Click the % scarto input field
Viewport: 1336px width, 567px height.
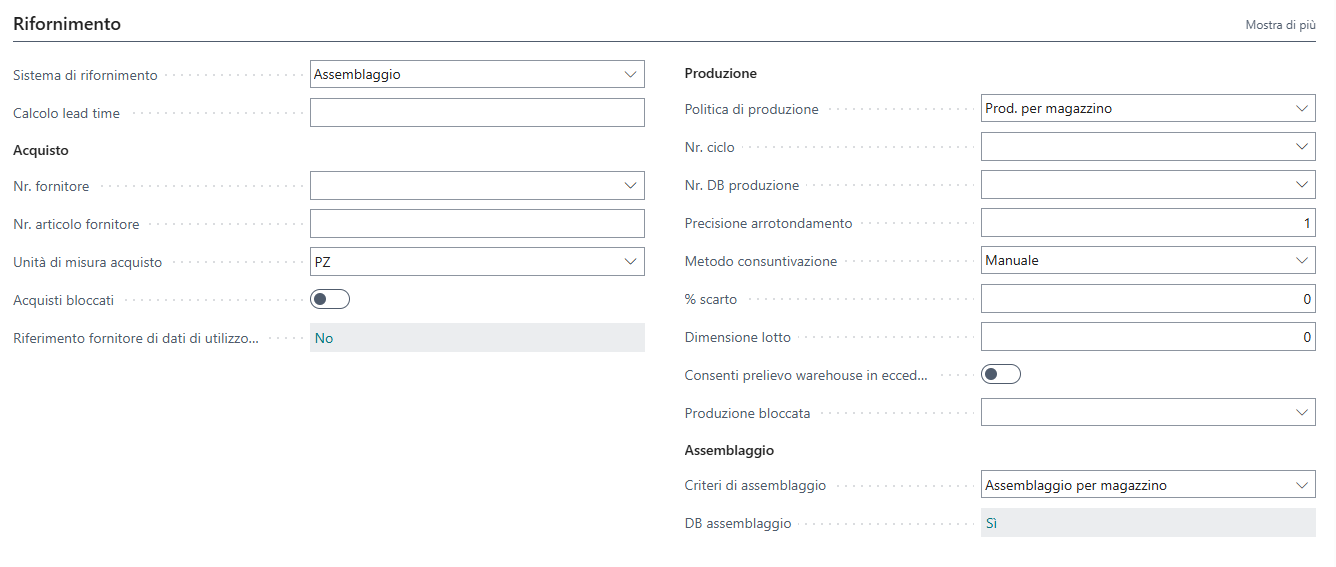pos(1147,299)
